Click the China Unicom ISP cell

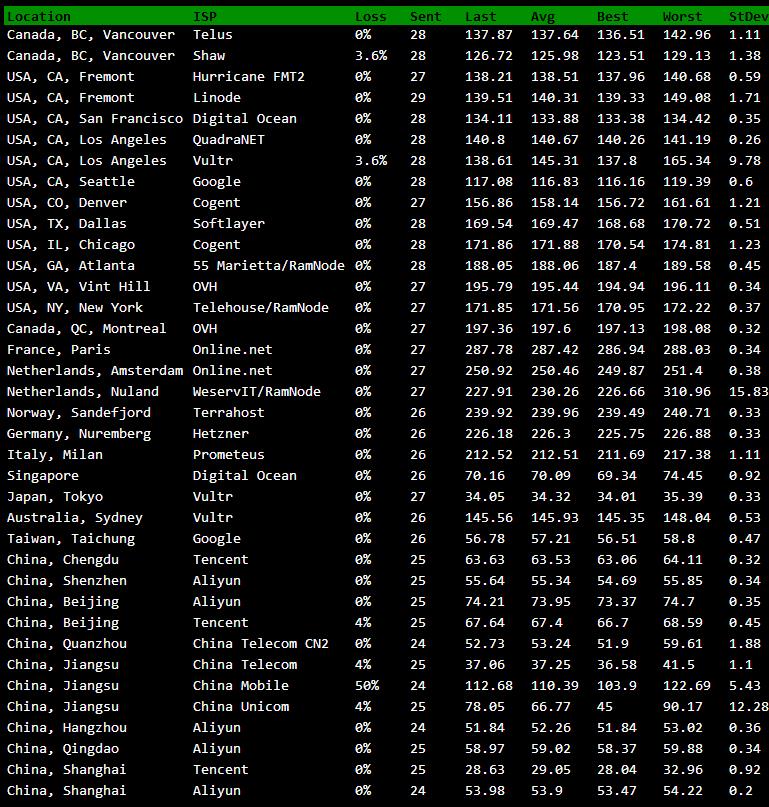[241, 707]
